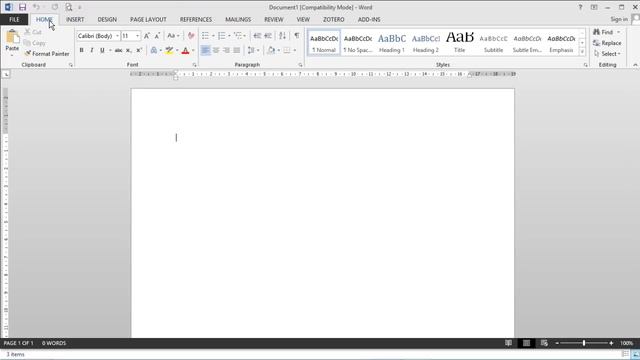640x360 pixels.
Task: Click Replace in Editing group
Action: click(x=607, y=43)
